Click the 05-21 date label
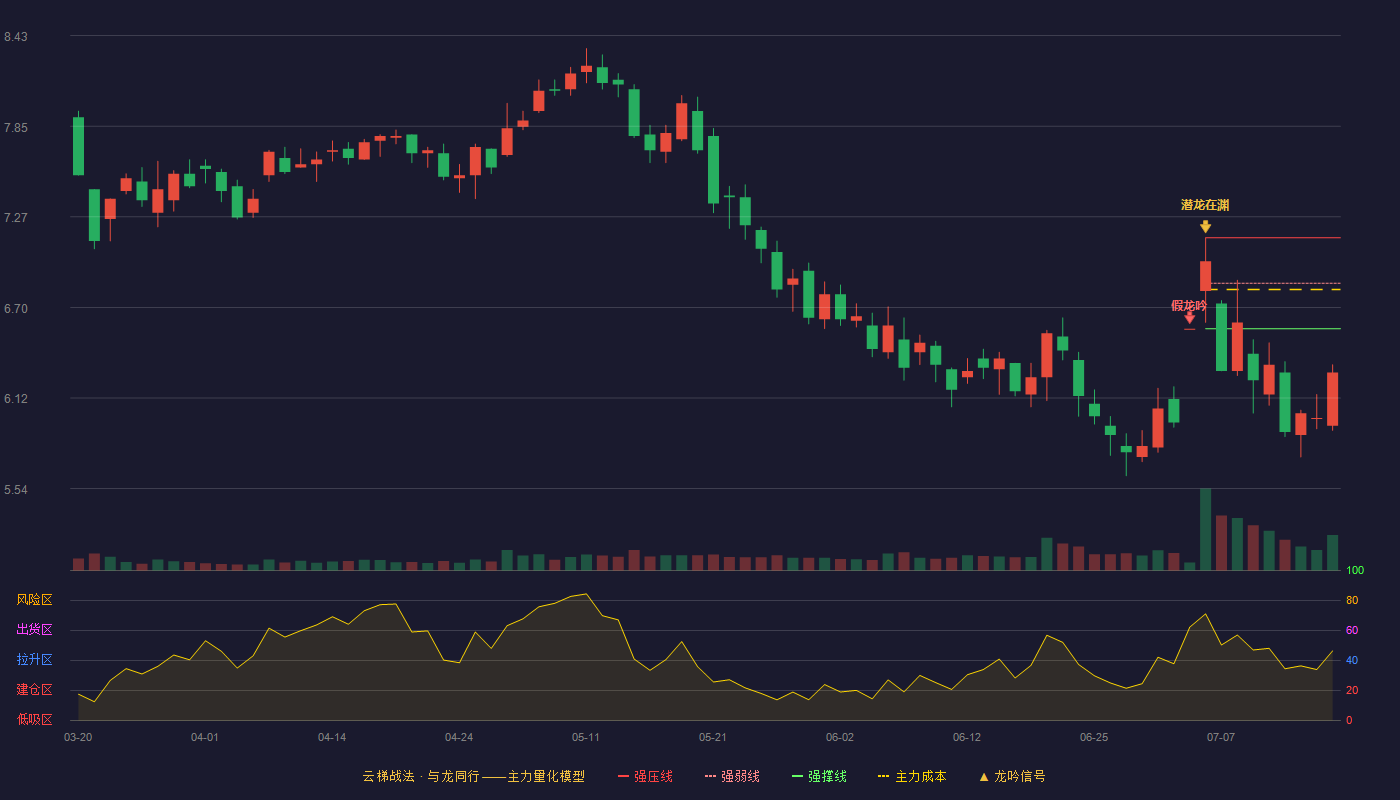Viewport: 1400px width, 800px height. [713, 737]
